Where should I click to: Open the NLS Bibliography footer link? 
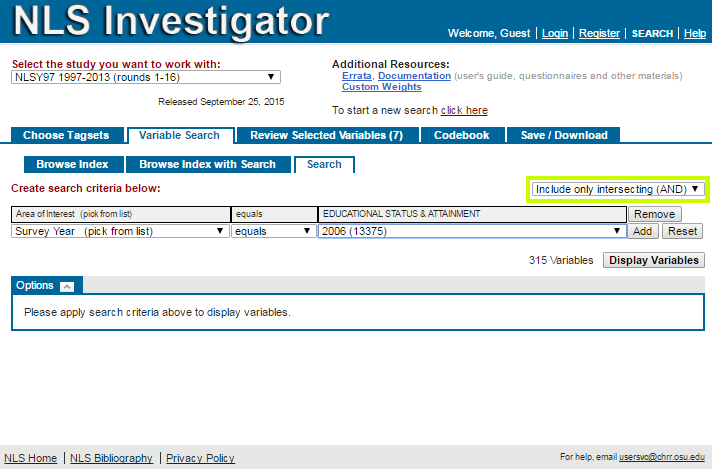point(111,458)
